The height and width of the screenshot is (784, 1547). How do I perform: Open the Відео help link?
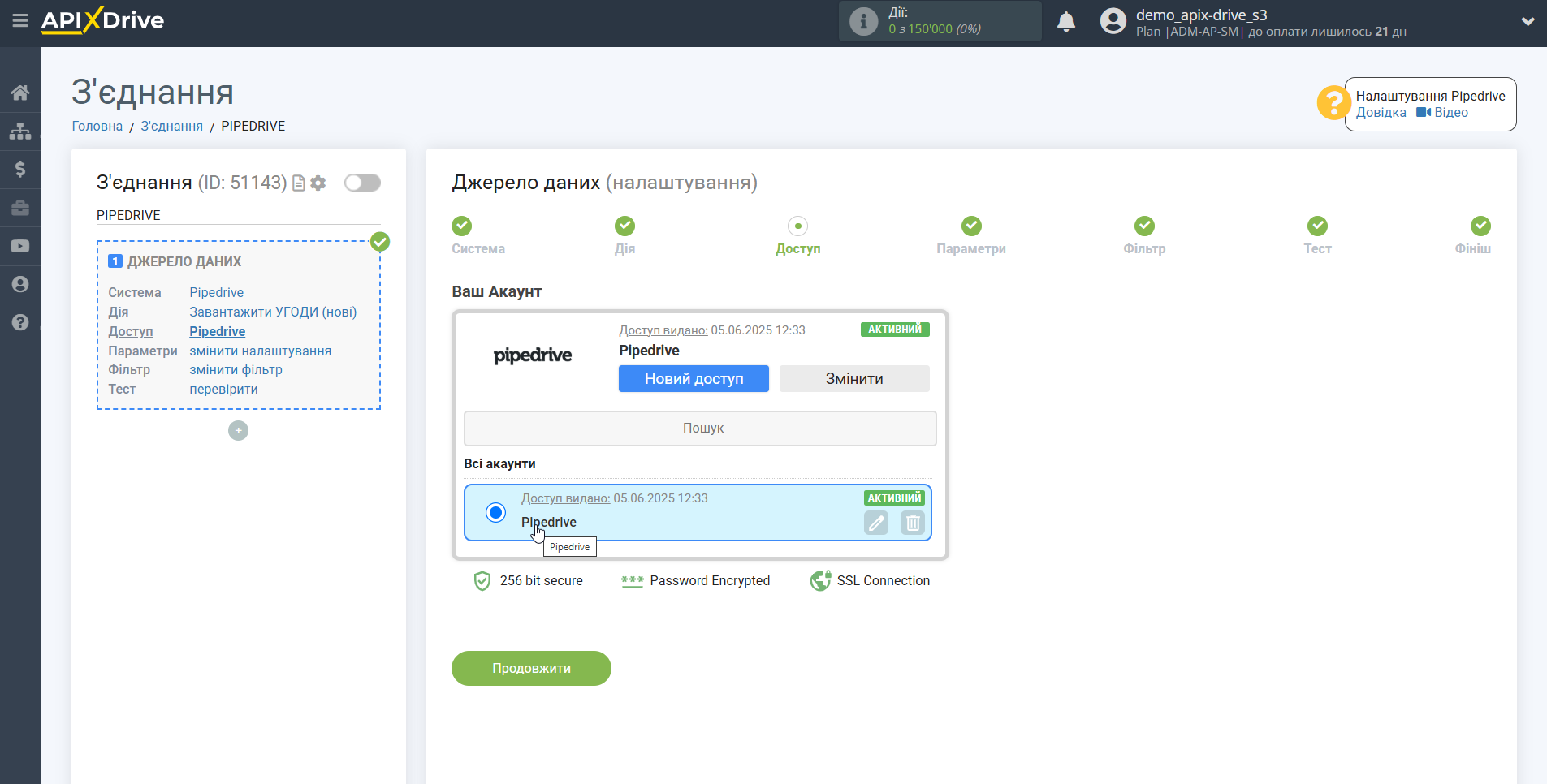(x=1442, y=113)
